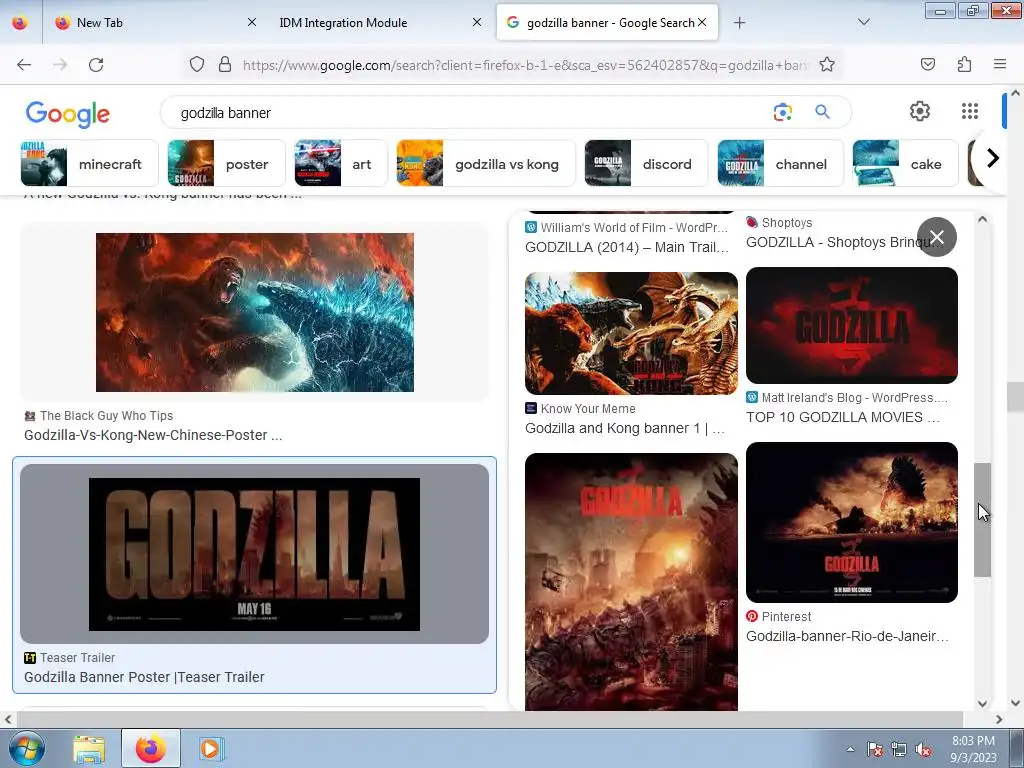
Task: Open tracking protection shield info
Action: (197, 64)
